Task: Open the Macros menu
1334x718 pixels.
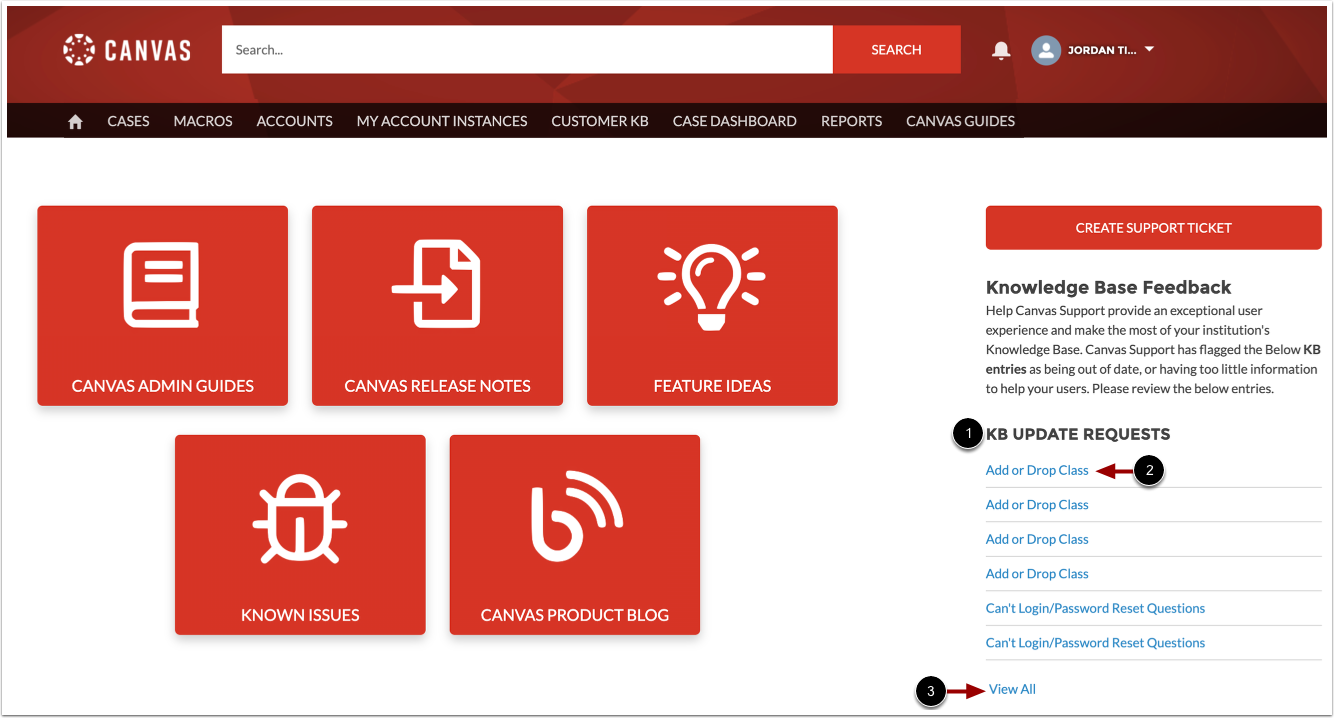Action: [x=203, y=121]
